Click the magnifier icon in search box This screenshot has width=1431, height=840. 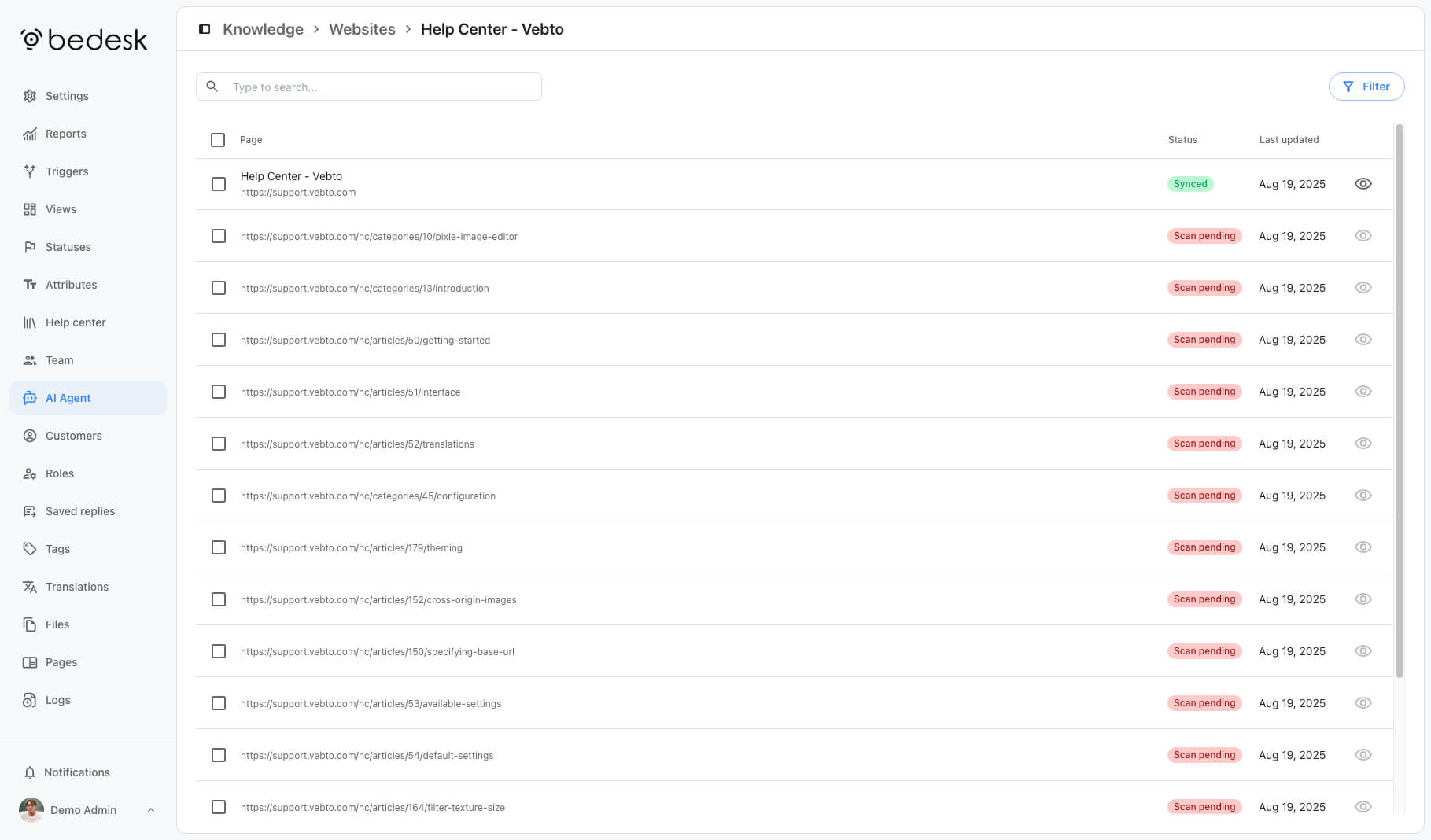pyautogui.click(x=212, y=87)
